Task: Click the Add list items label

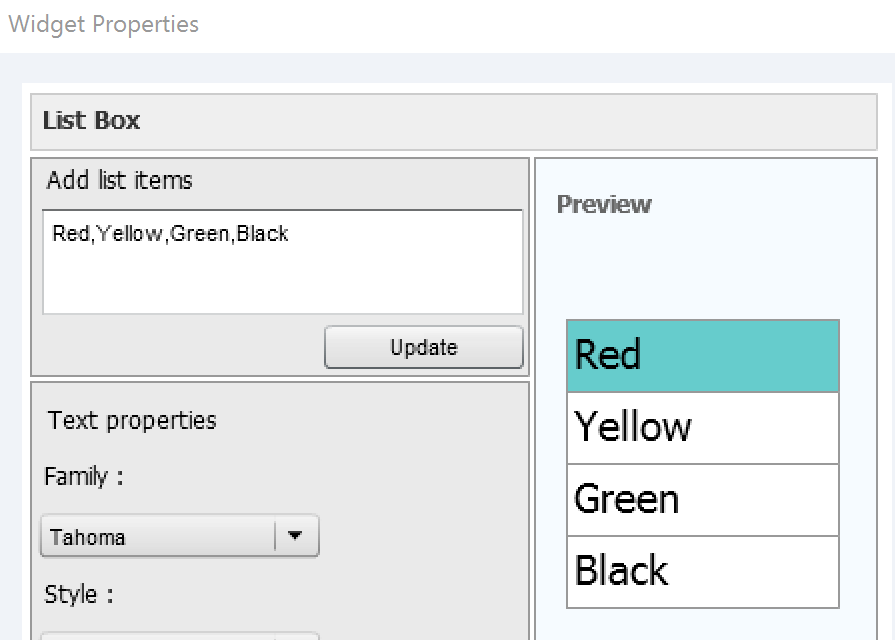Action: [x=119, y=180]
